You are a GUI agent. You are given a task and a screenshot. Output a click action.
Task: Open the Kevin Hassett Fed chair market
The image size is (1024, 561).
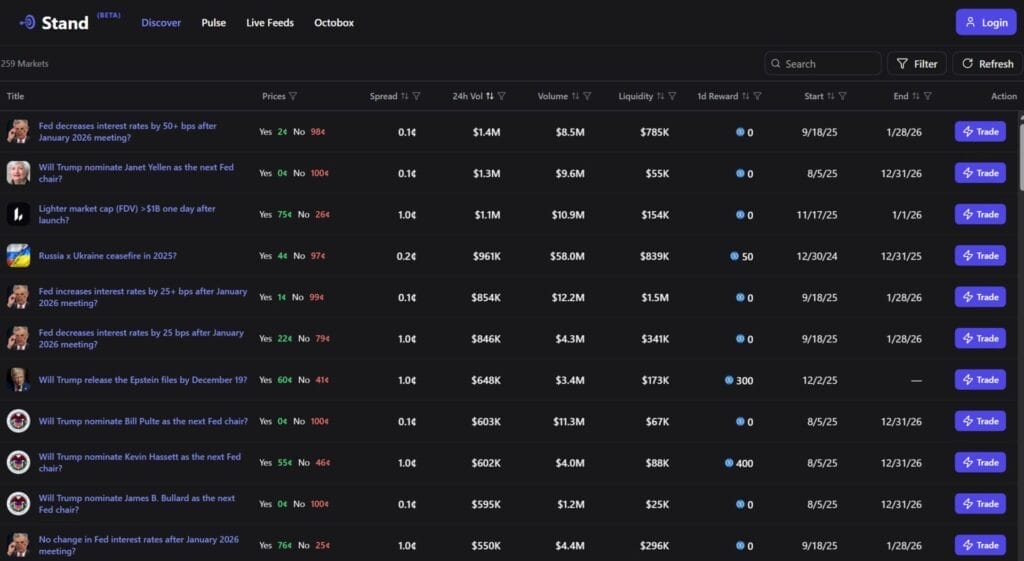point(139,462)
